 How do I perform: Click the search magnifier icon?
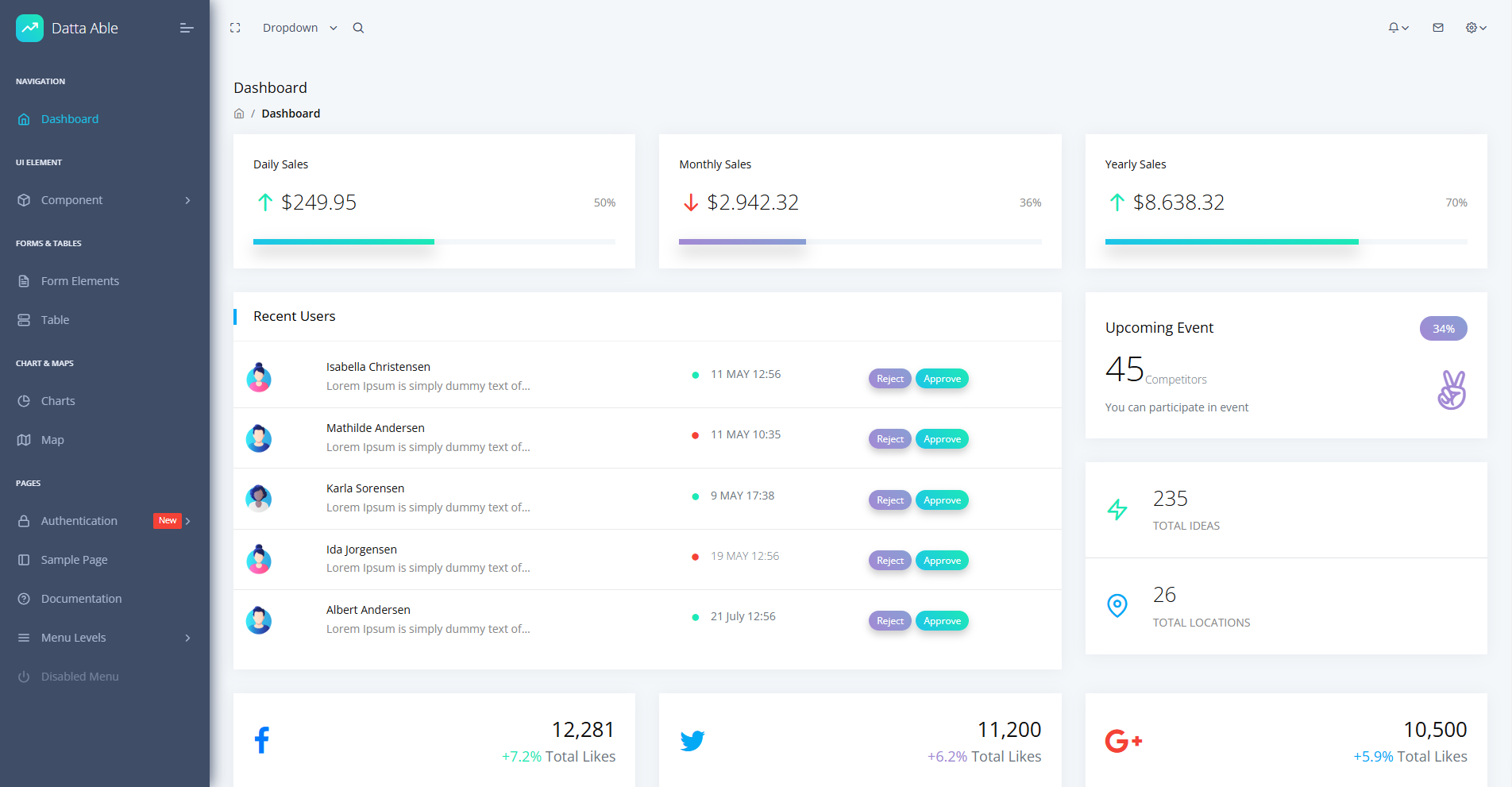click(358, 28)
